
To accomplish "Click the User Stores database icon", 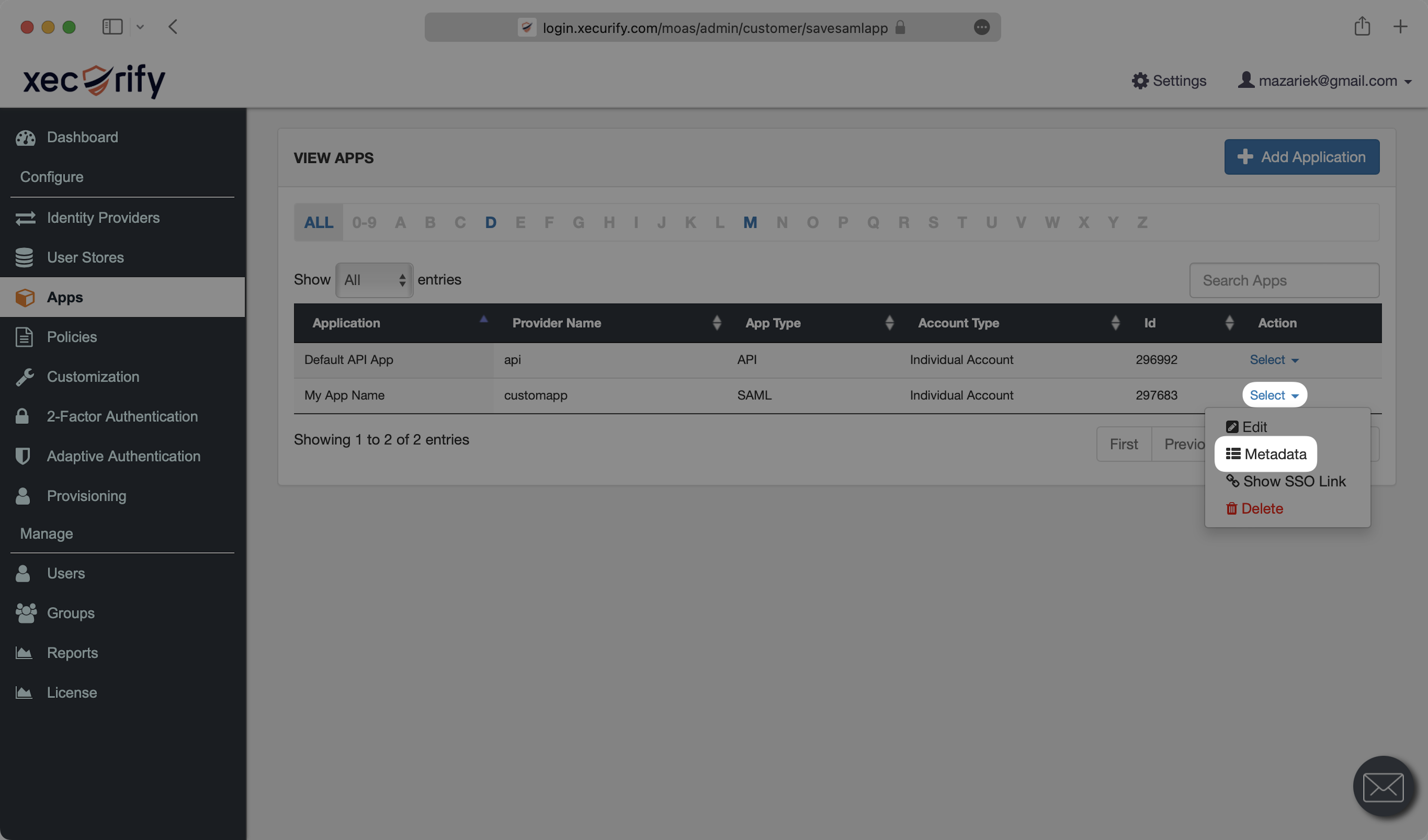I will [25, 258].
